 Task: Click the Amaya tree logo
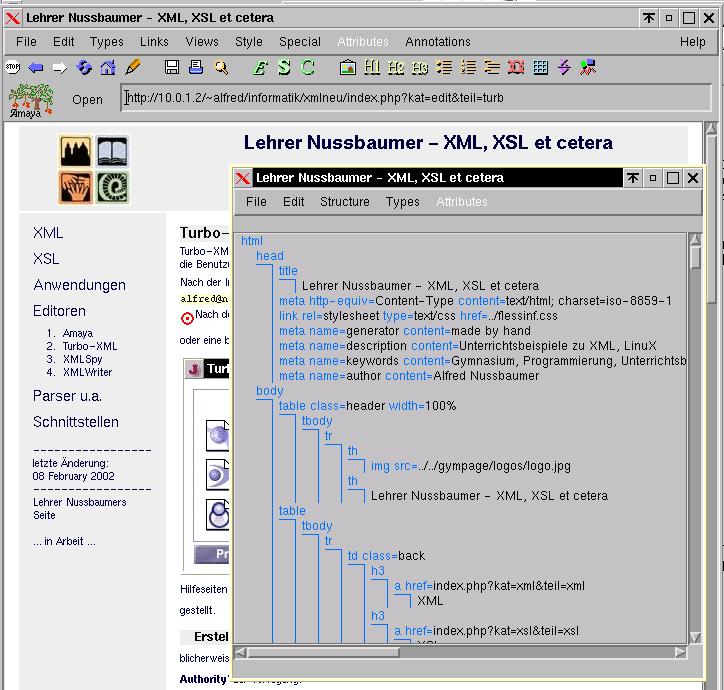click(x=31, y=100)
